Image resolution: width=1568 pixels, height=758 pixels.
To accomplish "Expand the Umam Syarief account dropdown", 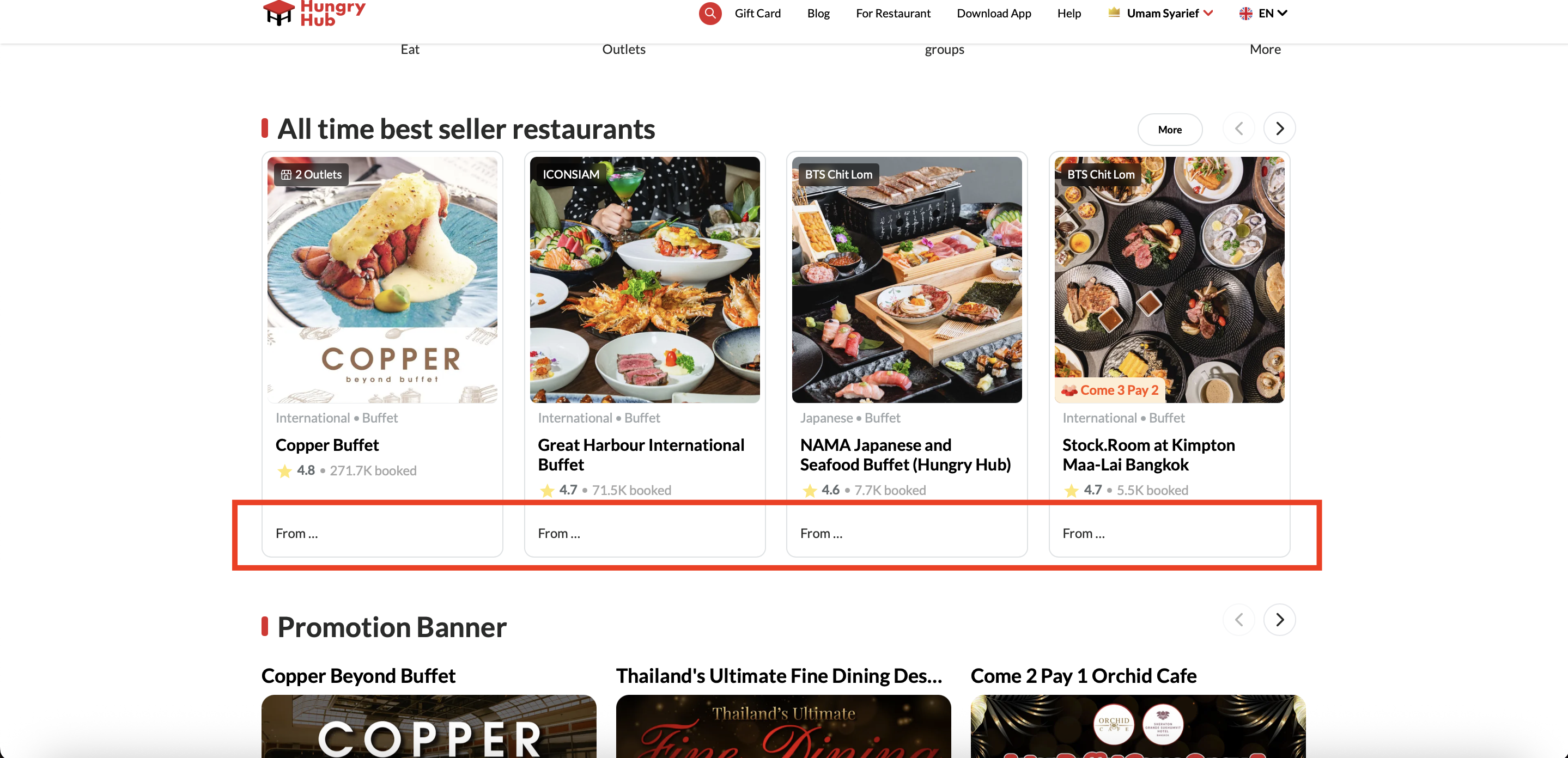I will click(1208, 14).
